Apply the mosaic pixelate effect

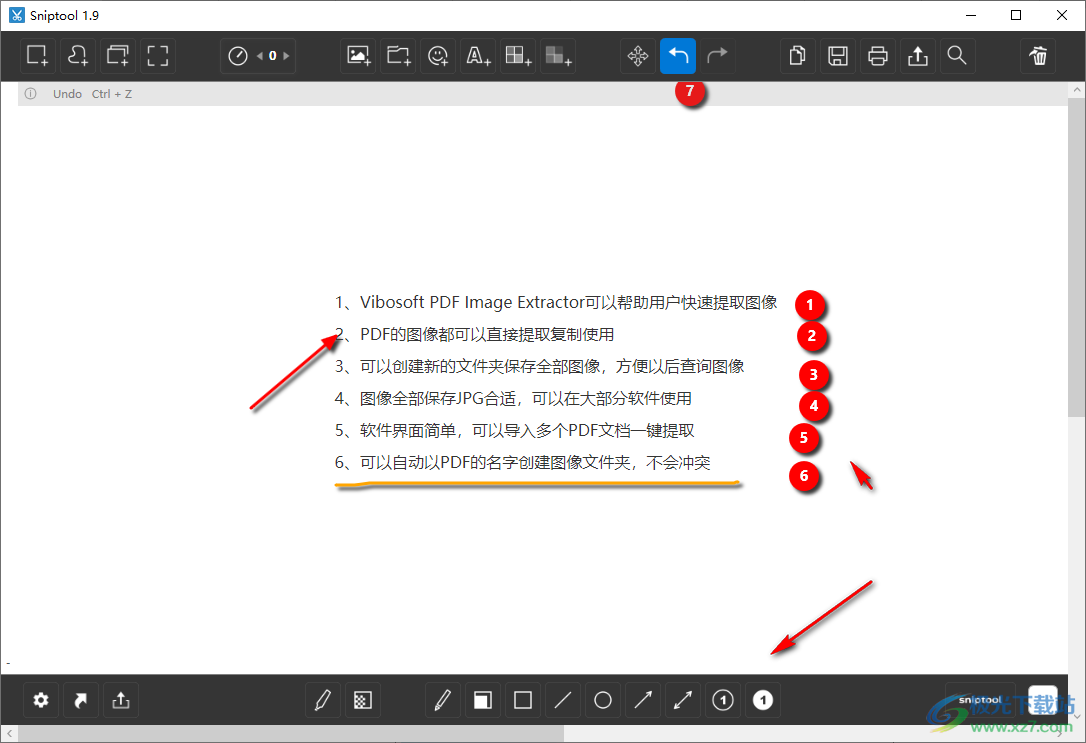point(517,55)
